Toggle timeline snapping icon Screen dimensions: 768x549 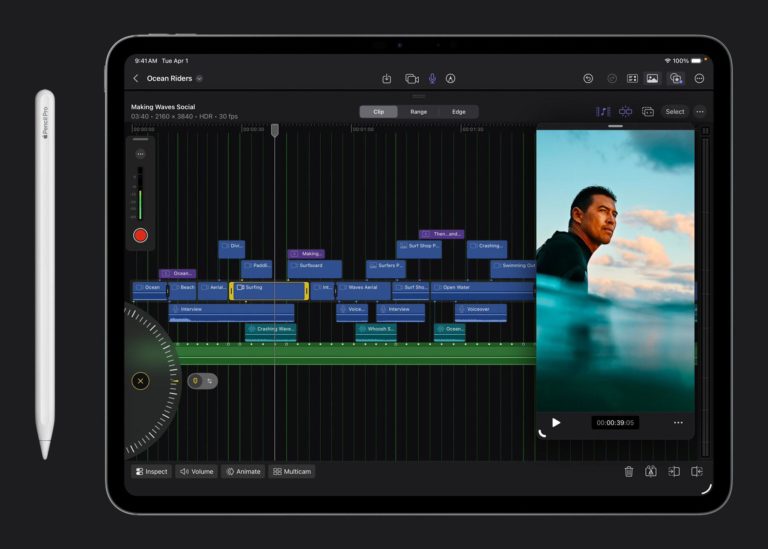625,112
